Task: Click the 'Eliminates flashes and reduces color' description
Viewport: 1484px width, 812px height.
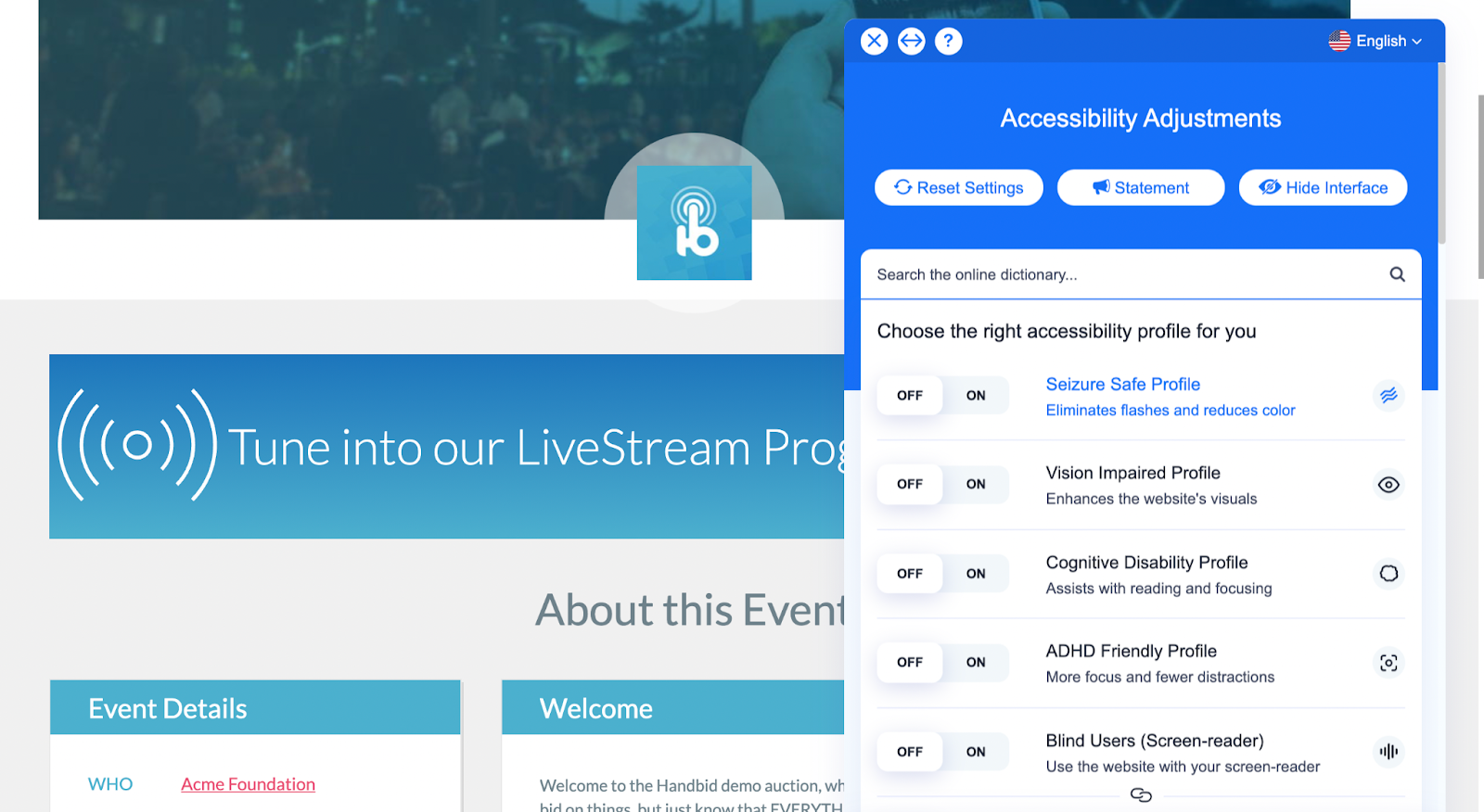Action: (x=1171, y=411)
